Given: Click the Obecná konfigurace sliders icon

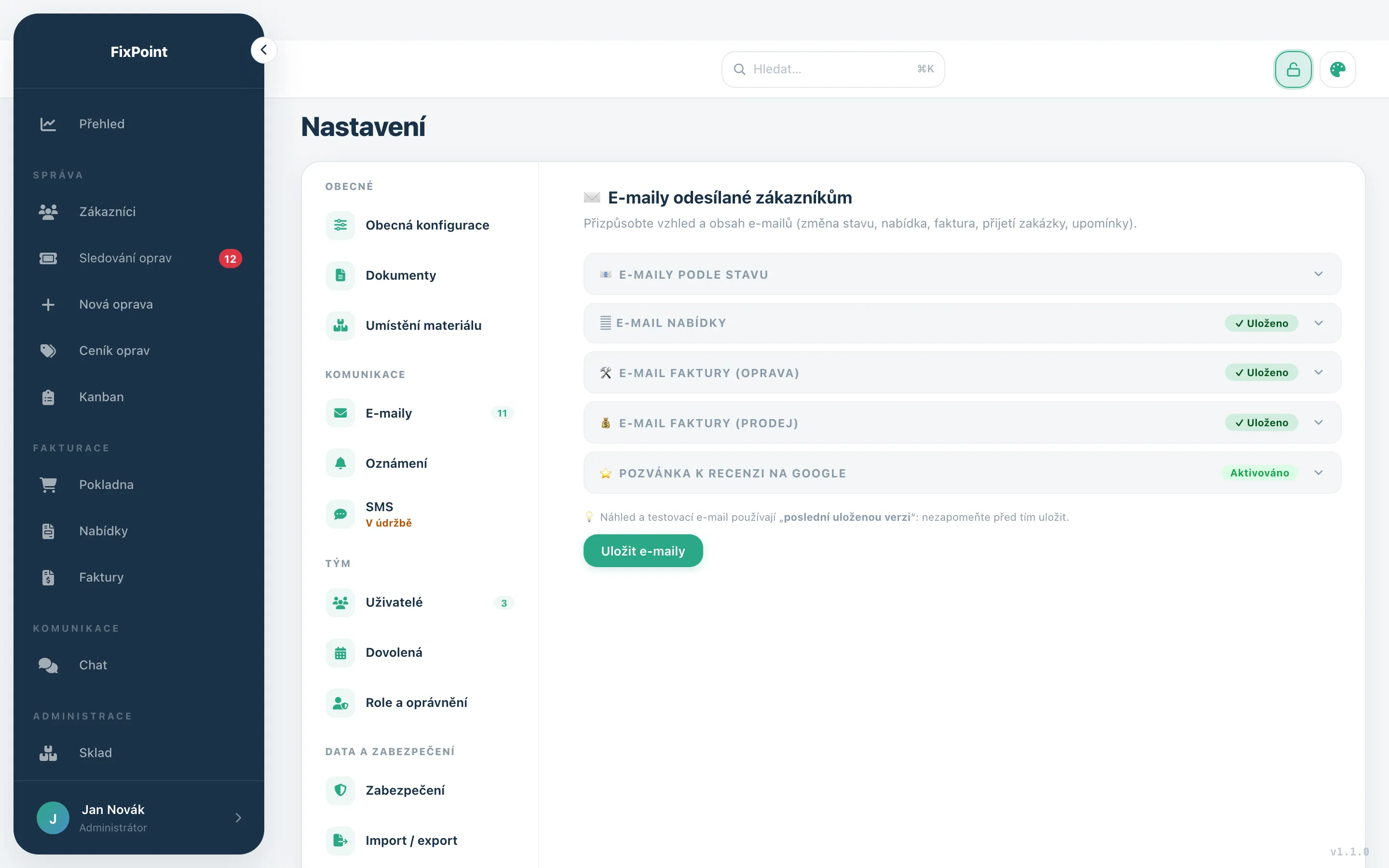Looking at the screenshot, I should pos(340,225).
